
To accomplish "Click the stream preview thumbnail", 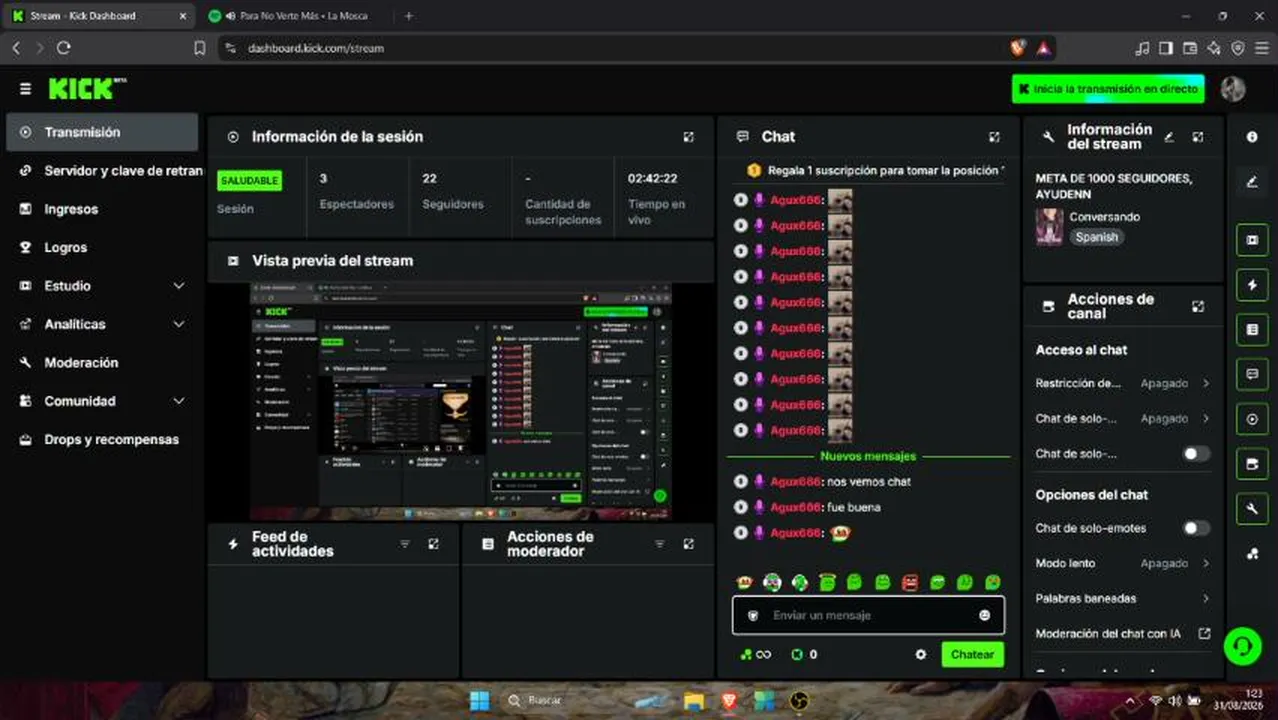I will click(461, 401).
